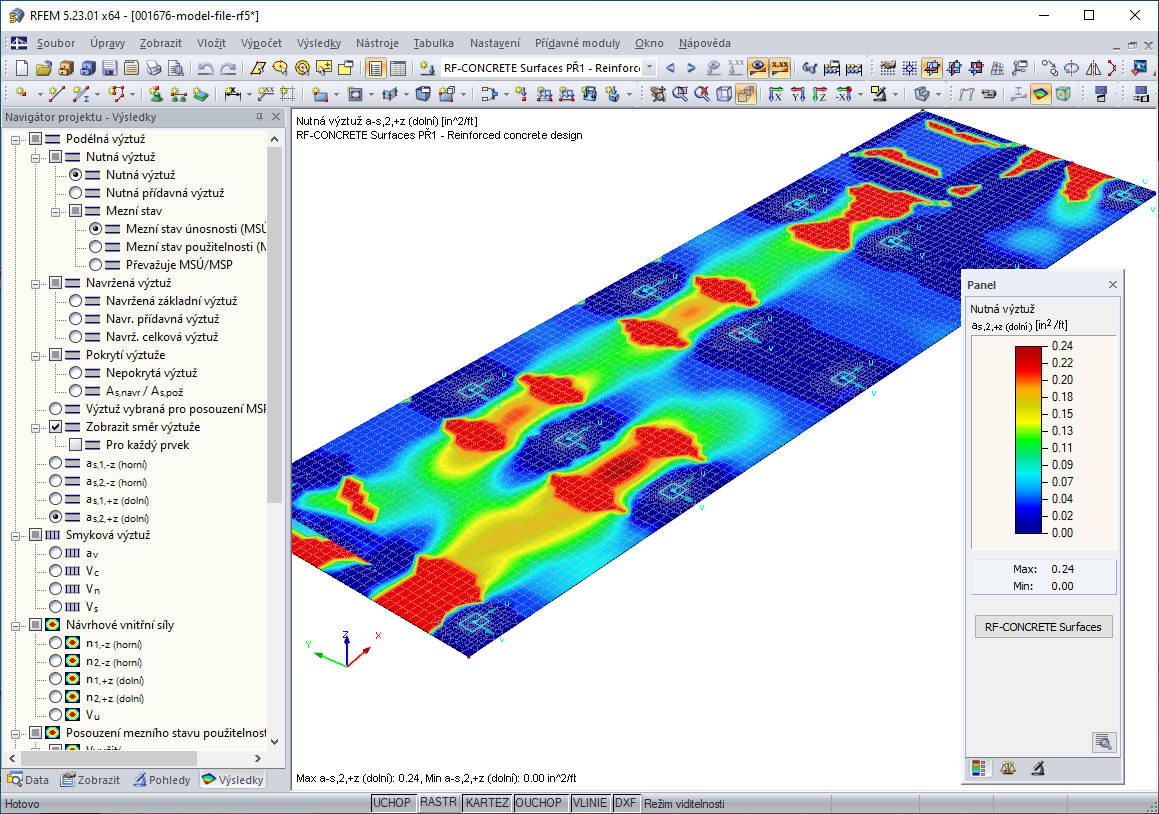Switch to wireframe display model icon

tap(724, 94)
